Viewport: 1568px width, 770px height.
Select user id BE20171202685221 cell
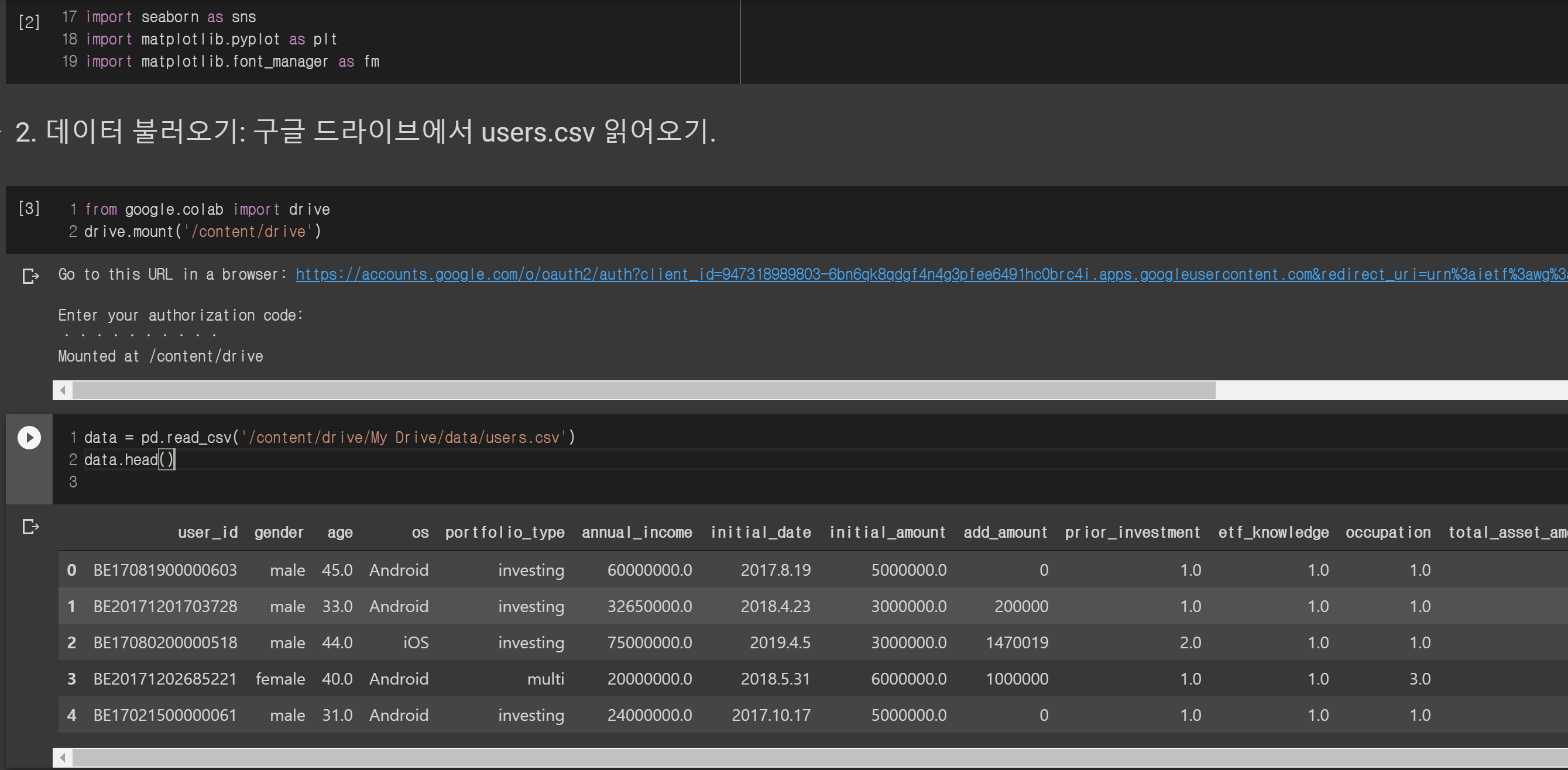(x=164, y=679)
